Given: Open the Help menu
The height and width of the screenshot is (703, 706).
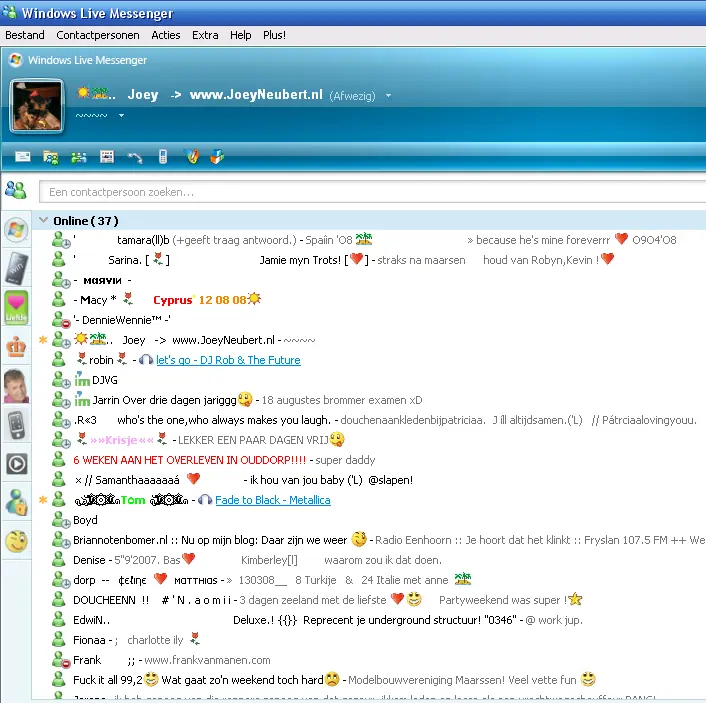Looking at the screenshot, I should coord(240,35).
